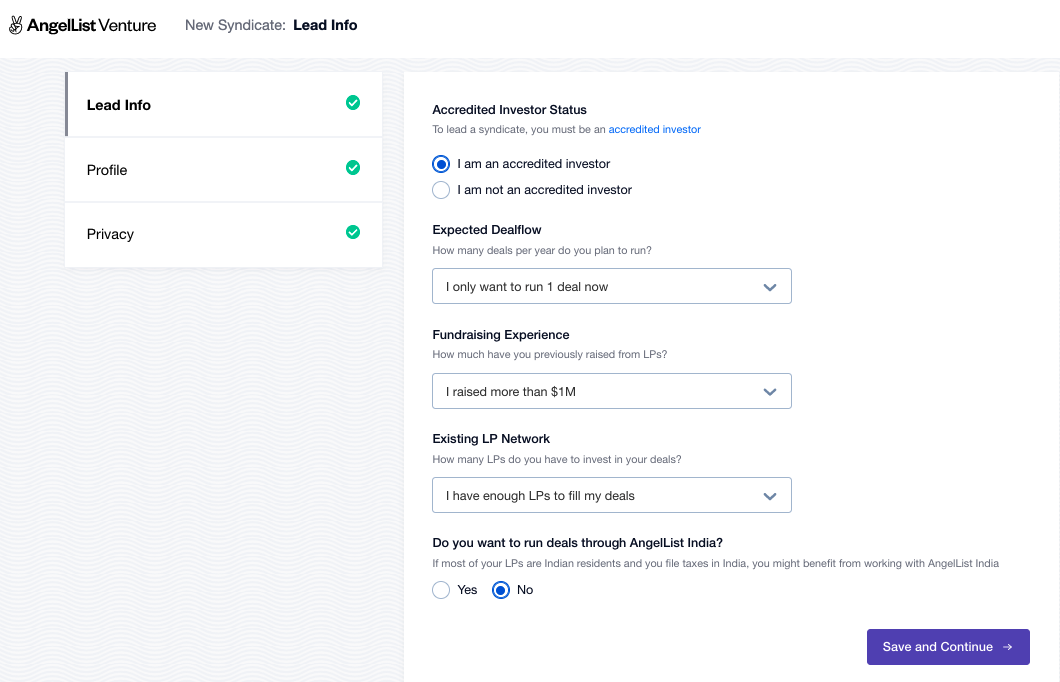
Task: Open the Existing LP Network dropdown
Action: click(612, 495)
